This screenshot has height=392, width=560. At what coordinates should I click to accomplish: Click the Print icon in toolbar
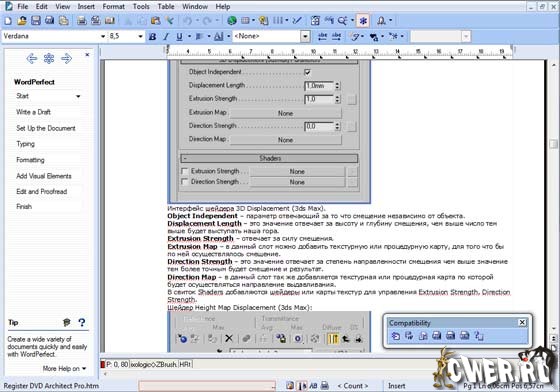50,21
